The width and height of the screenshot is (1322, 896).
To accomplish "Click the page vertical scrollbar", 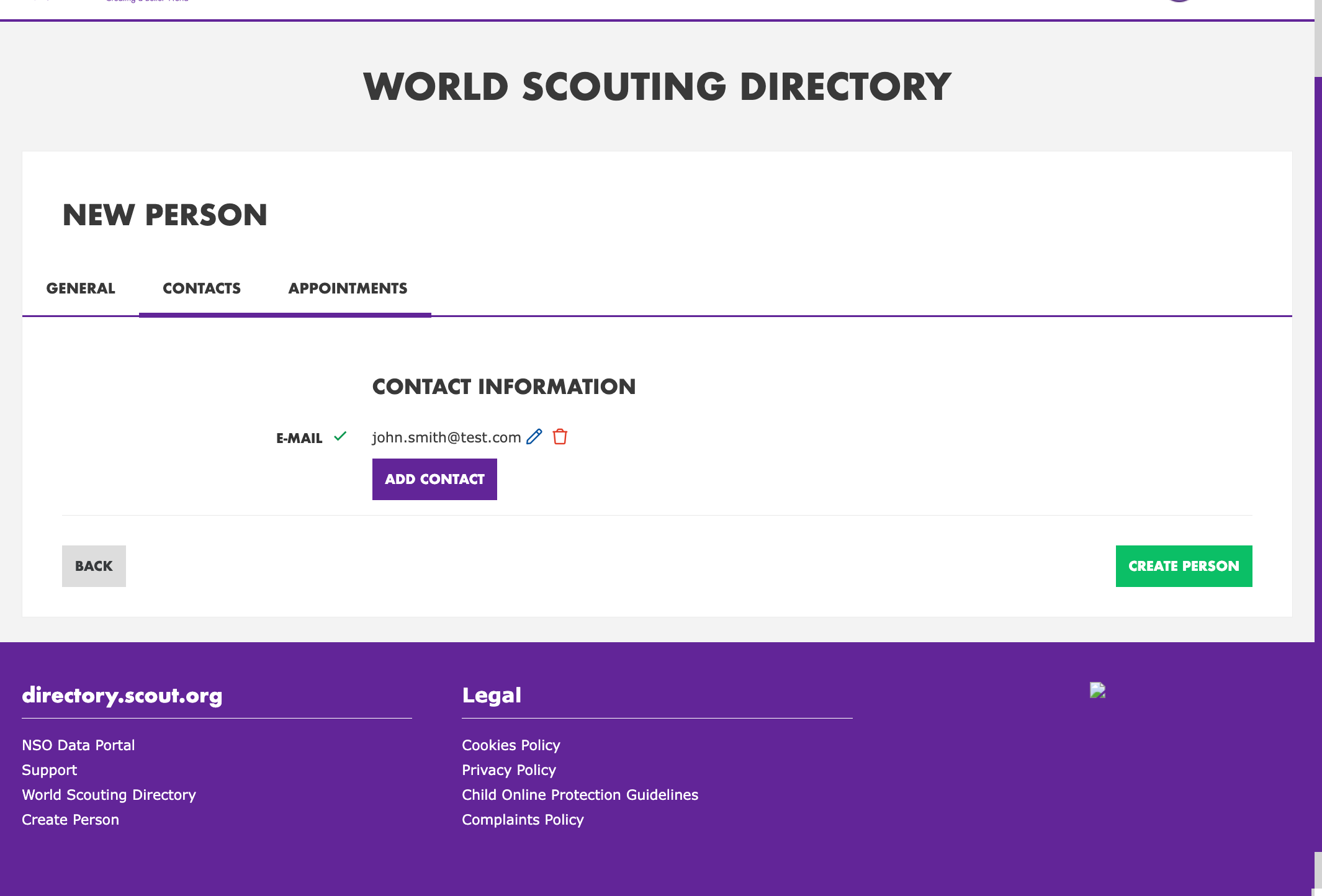I will (1318, 448).
